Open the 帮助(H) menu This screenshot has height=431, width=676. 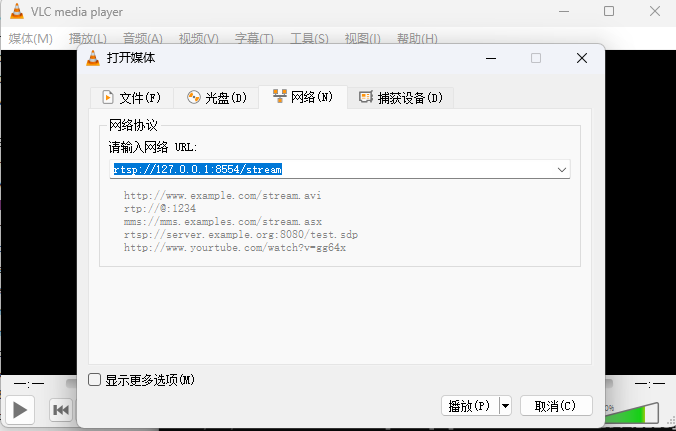(417, 39)
